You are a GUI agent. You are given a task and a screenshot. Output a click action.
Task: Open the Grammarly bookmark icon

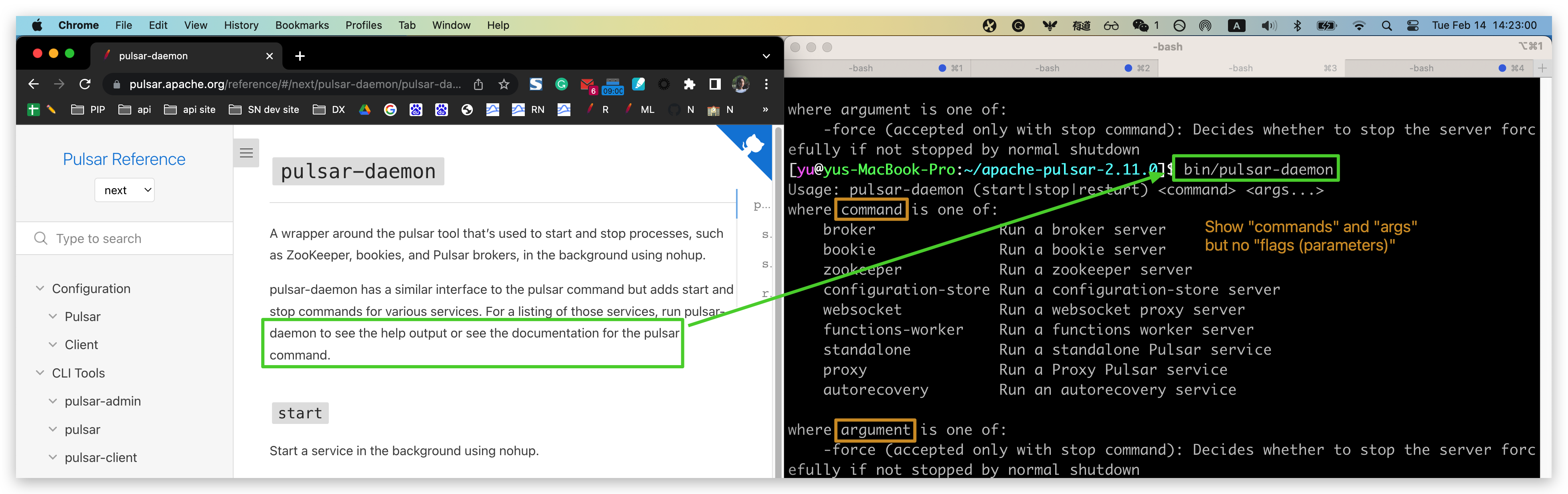tap(561, 84)
